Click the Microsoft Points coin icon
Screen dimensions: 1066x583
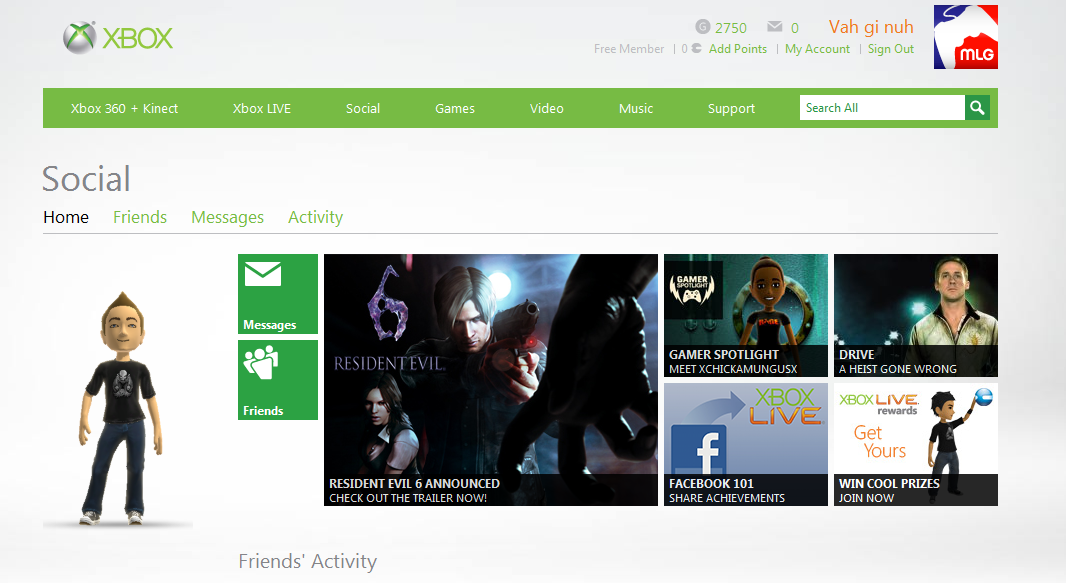pyautogui.click(x=696, y=49)
